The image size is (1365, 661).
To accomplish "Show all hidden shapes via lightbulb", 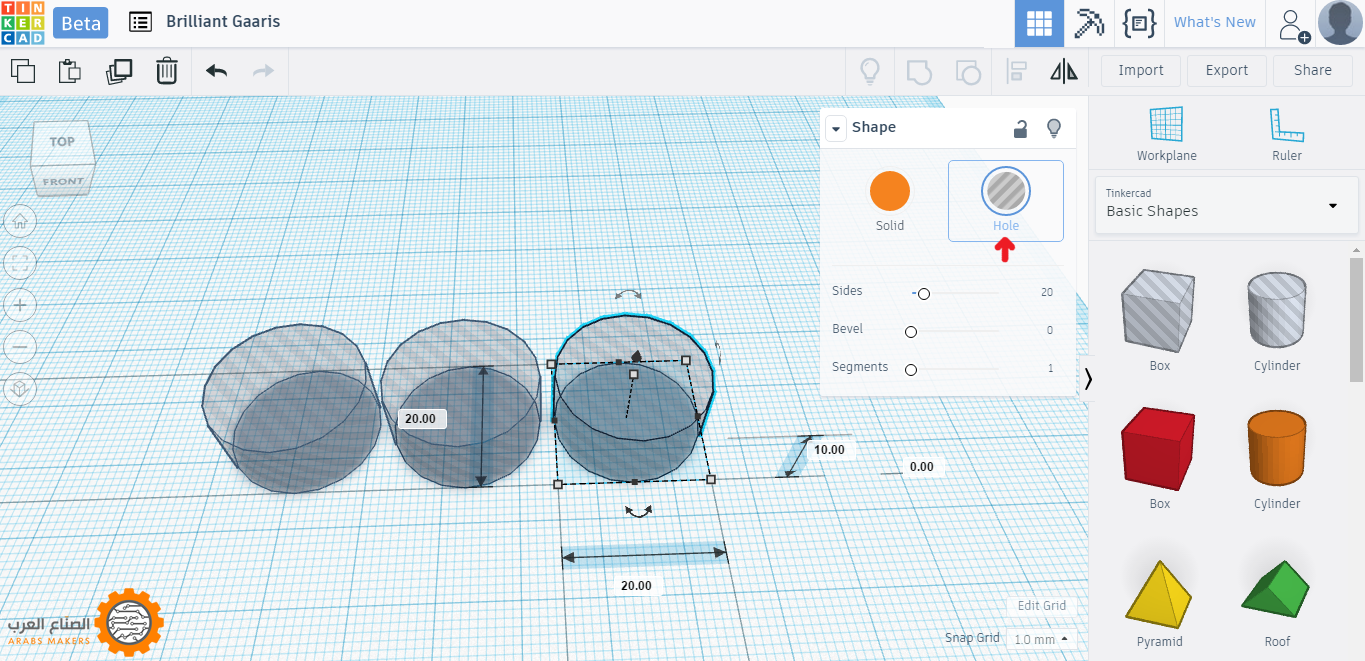I will pos(870,71).
